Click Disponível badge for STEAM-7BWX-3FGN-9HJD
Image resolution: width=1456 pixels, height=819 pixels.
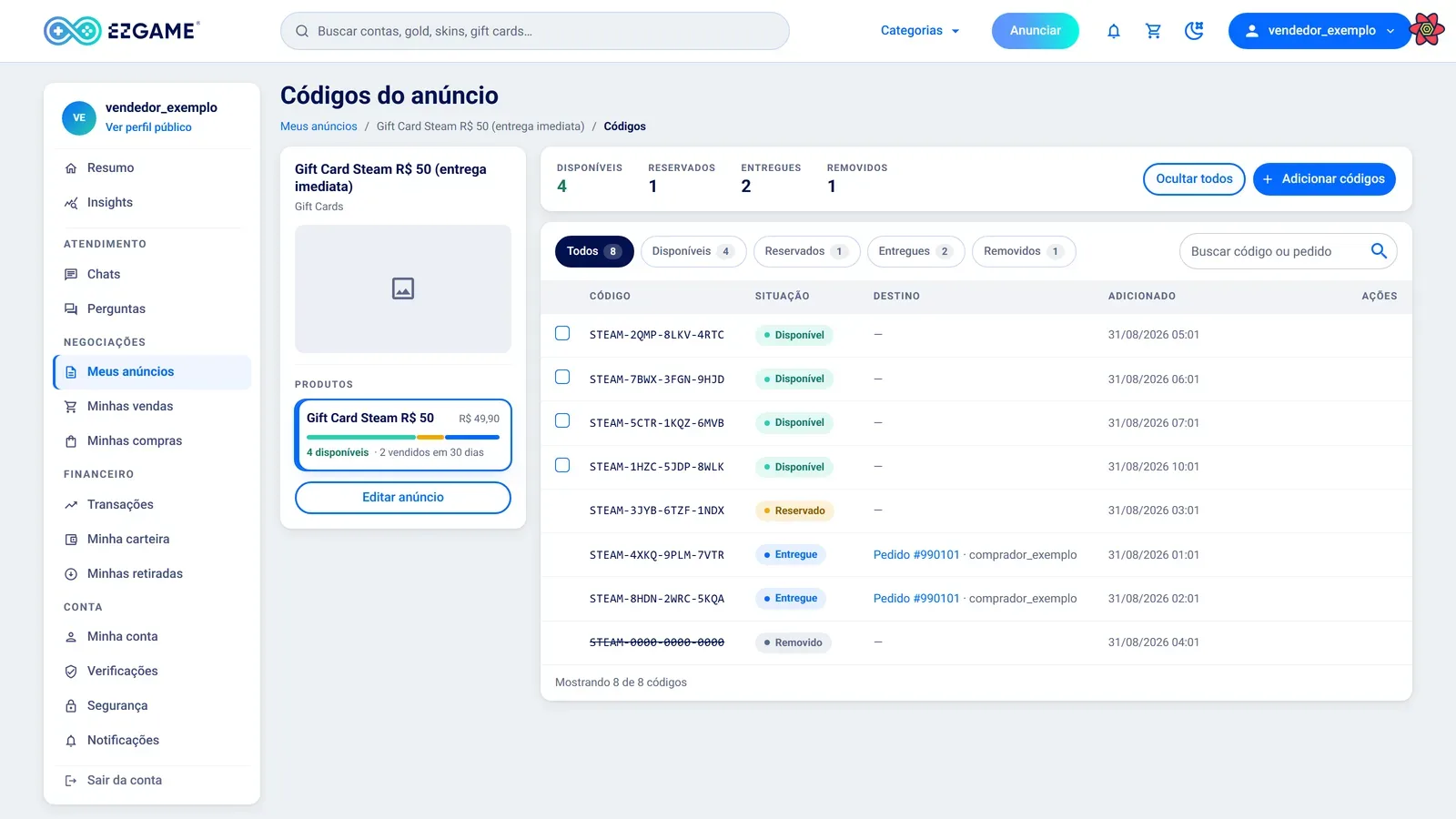794,379
